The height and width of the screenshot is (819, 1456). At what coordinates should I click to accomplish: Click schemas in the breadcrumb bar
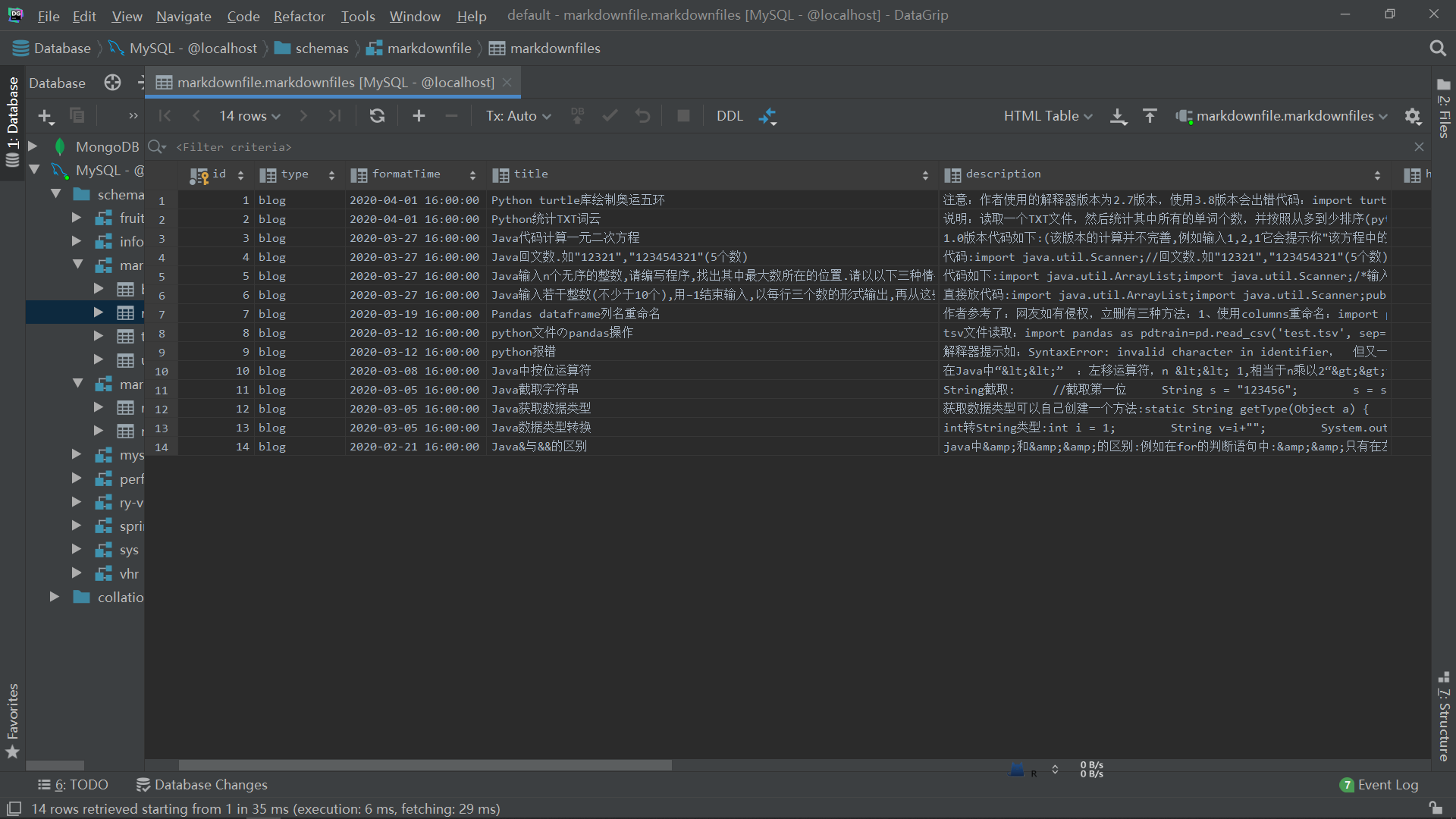click(311, 49)
